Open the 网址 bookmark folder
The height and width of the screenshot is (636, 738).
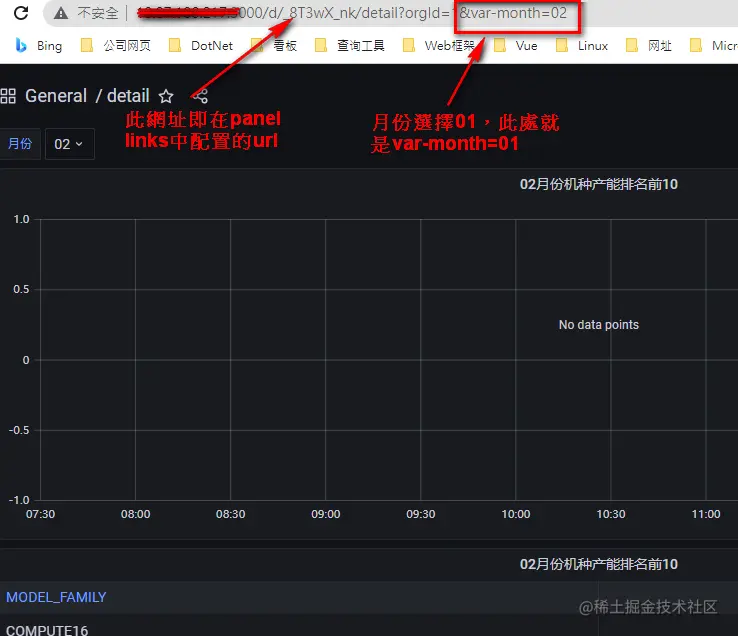point(649,46)
